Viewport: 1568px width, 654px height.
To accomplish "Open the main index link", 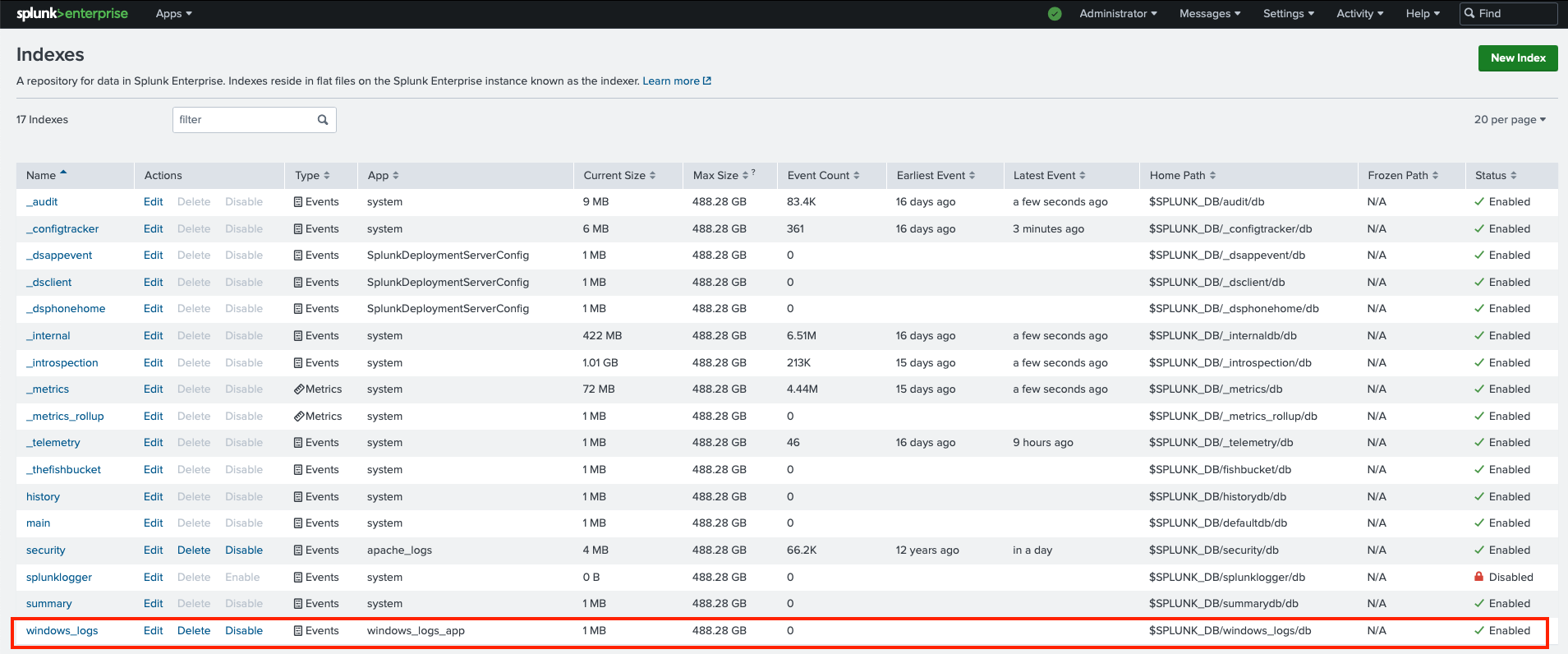I will click(38, 523).
